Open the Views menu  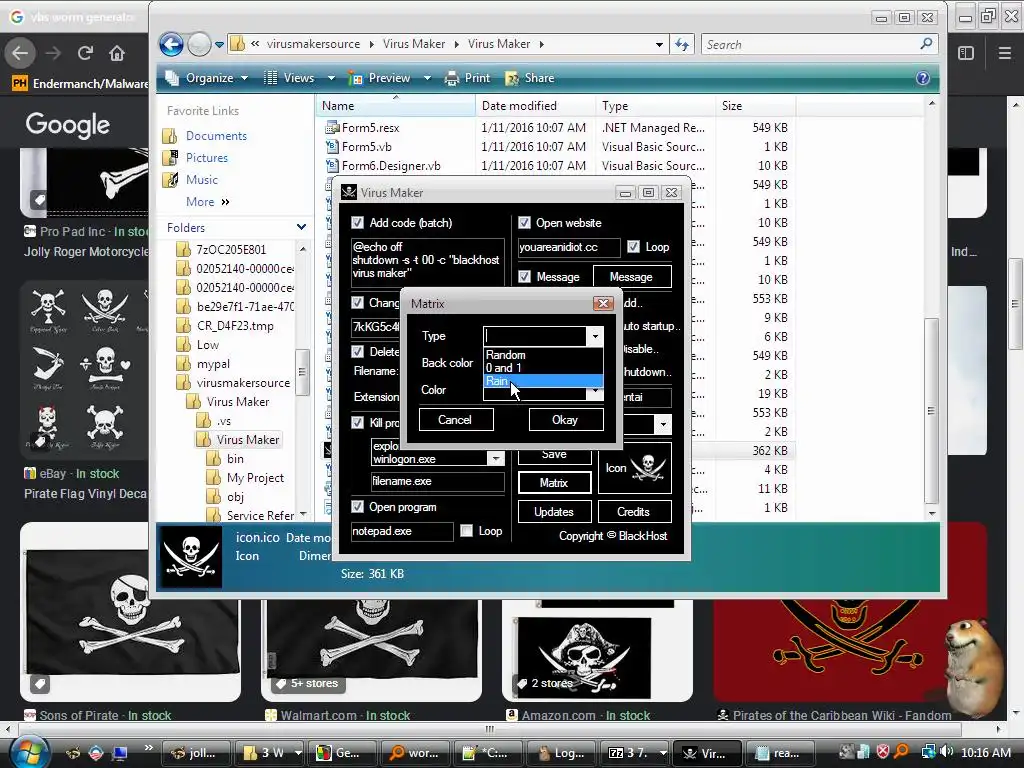[299, 78]
